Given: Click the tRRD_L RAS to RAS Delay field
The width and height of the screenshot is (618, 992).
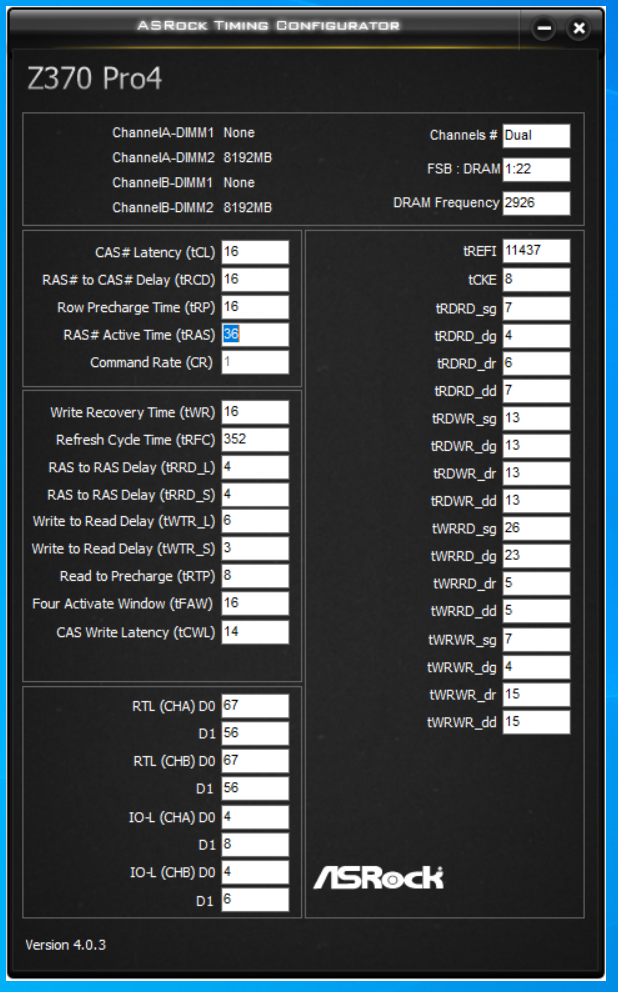Looking at the screenshot, I should click(255, 467).
